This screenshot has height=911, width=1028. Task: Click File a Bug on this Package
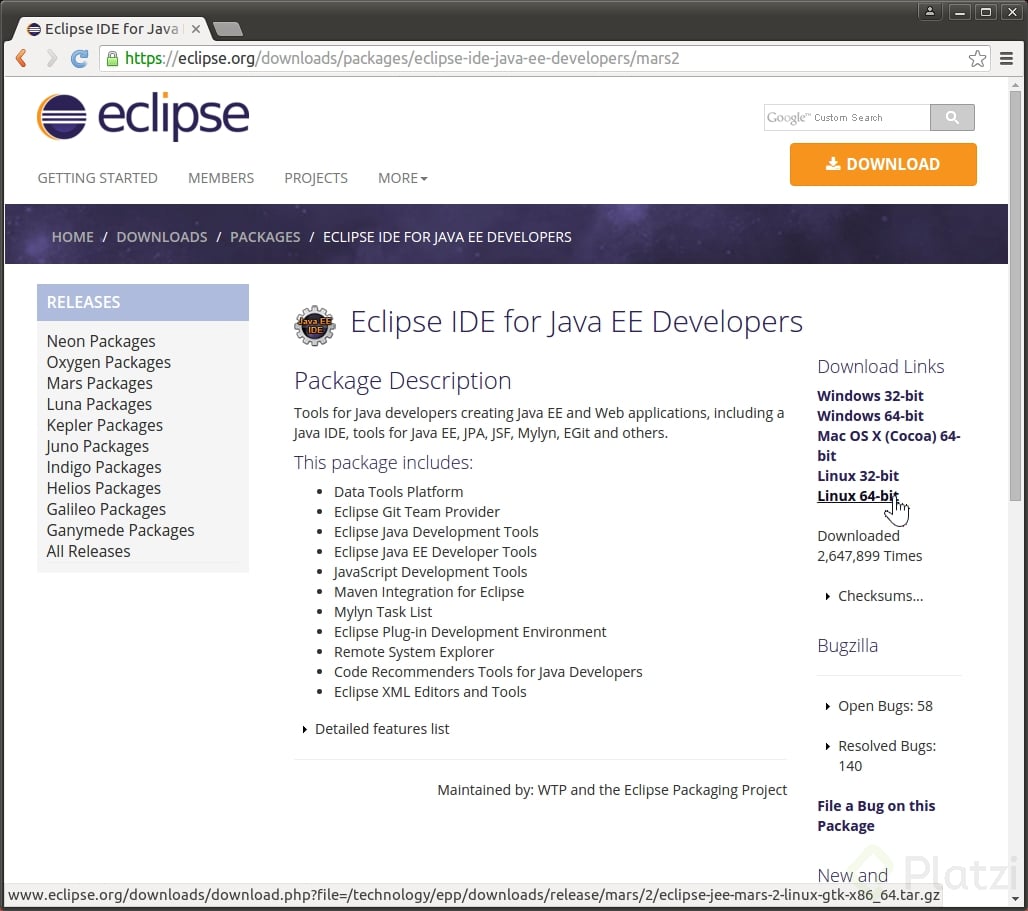(x=876, y=816)
